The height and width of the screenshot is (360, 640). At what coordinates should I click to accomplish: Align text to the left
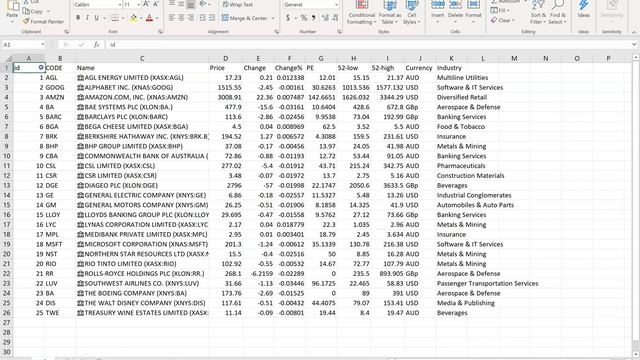point(171,18)
